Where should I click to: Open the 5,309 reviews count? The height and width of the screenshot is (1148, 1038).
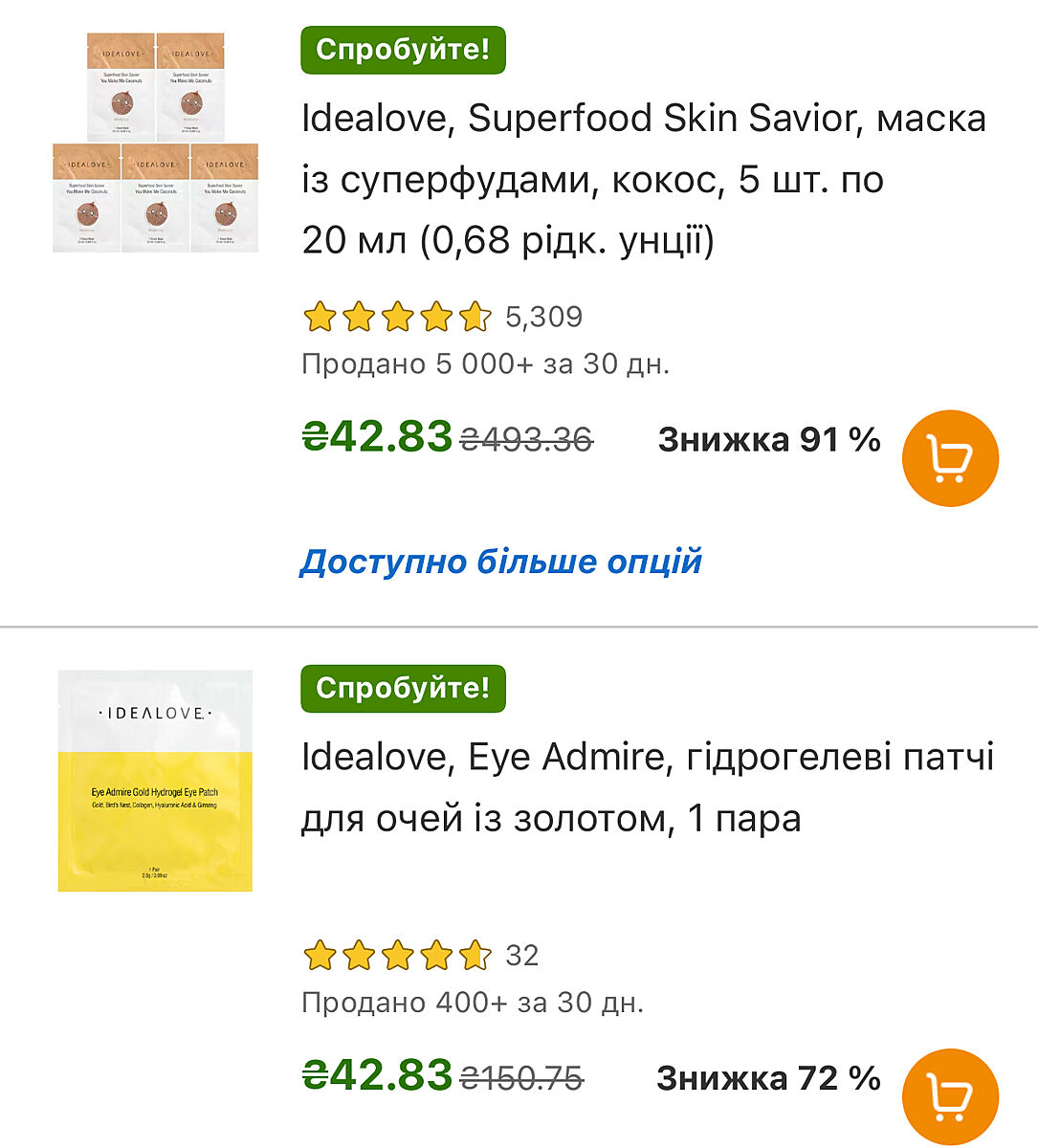(x=543, y=317)
